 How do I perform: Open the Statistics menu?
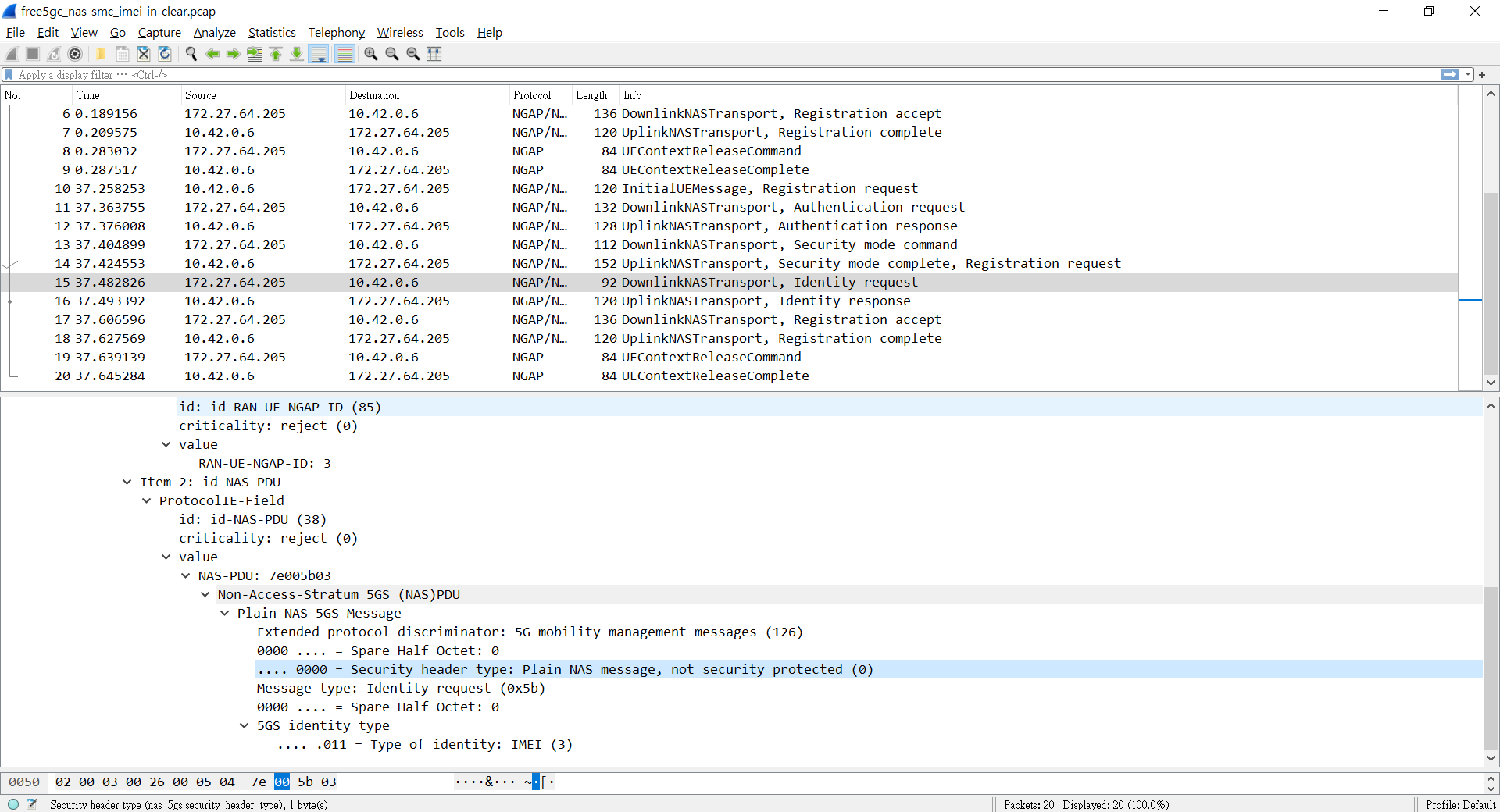click(272, 33)
